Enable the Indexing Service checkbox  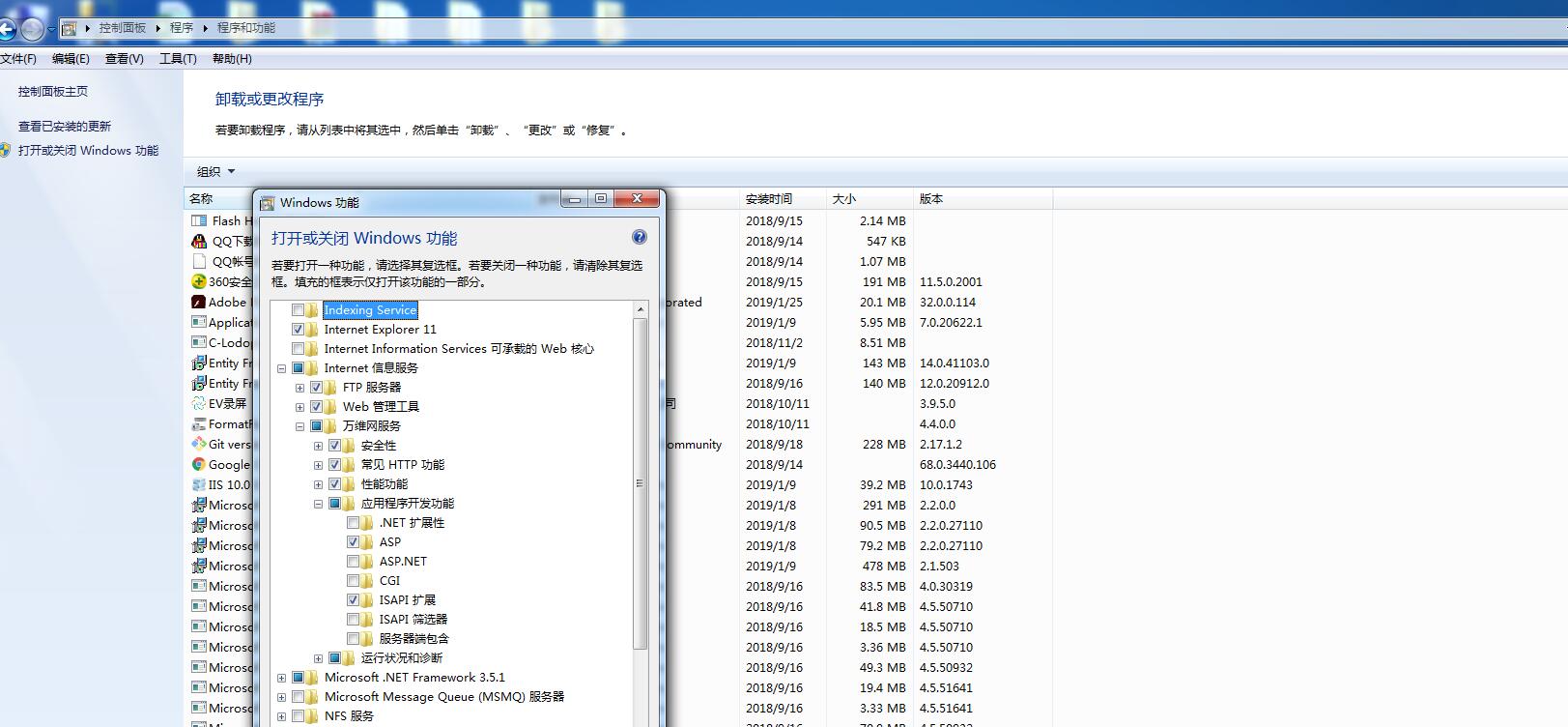pos(298,310)
